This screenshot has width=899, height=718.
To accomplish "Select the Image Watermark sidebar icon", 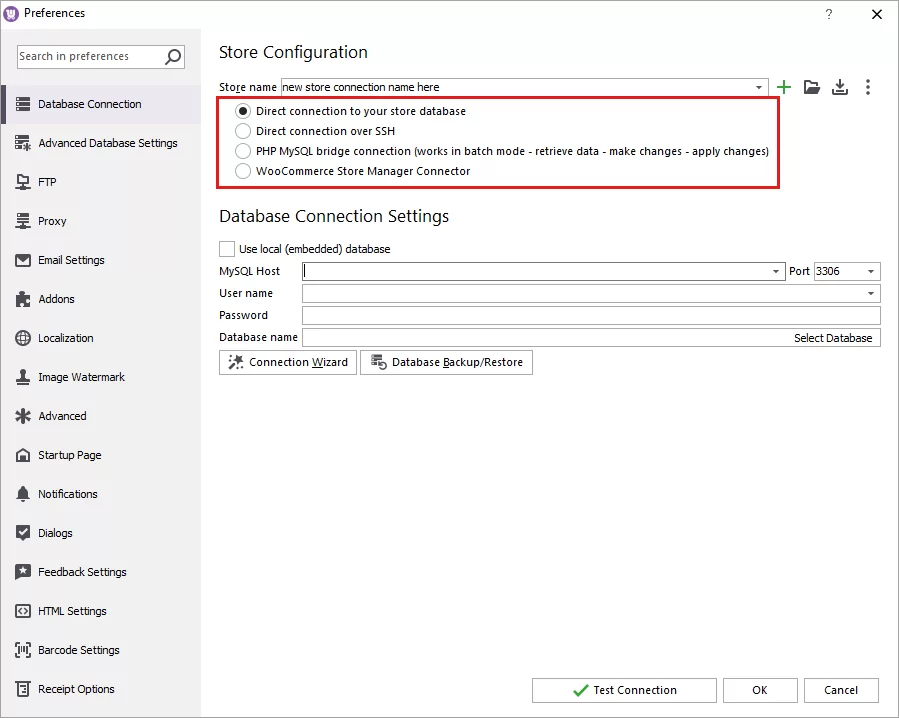I will click(22, 377).
